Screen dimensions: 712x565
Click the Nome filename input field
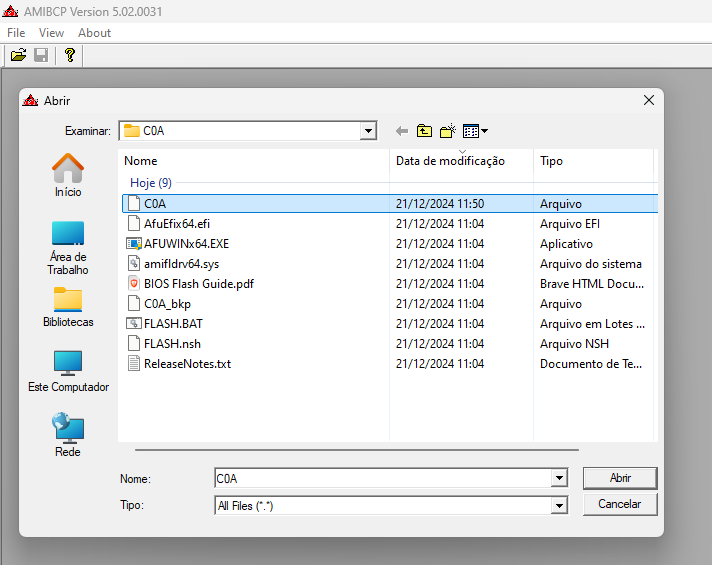(383, 478)
